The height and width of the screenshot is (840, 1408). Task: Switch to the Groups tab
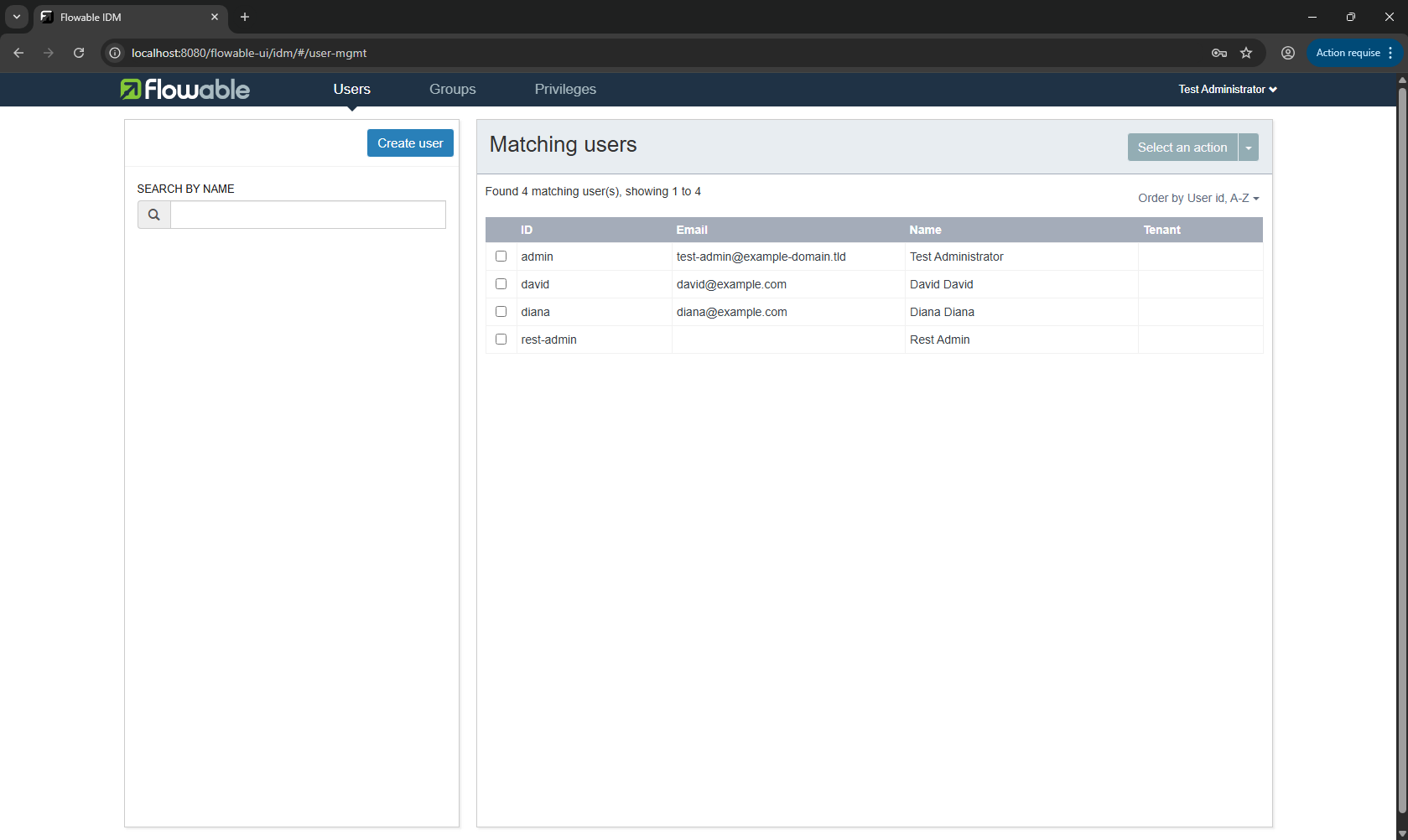tap(452, 89)
